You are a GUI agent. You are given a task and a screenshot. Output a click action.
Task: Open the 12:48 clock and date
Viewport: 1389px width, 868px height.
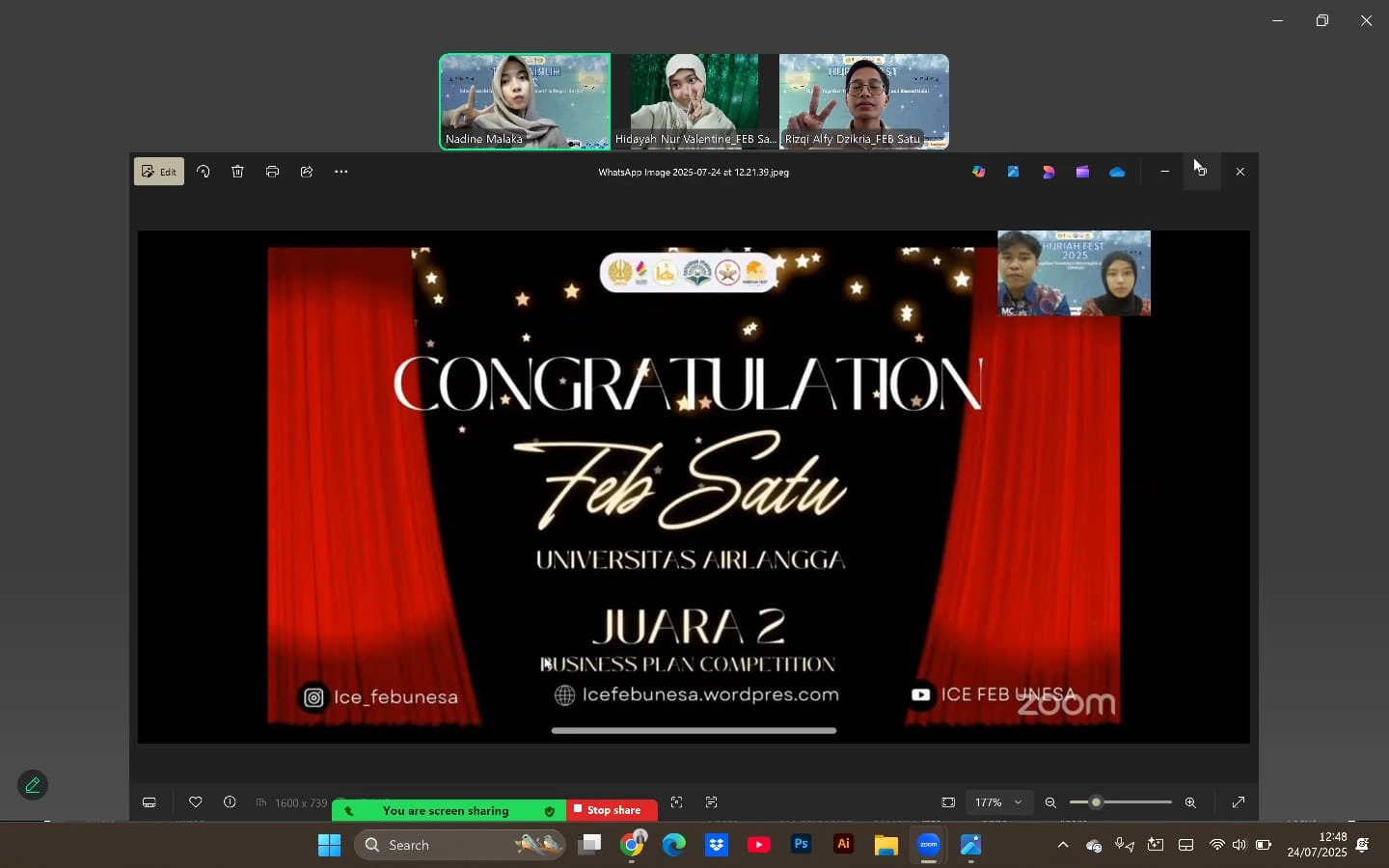pyautogui.click(x=1317, y=845)
